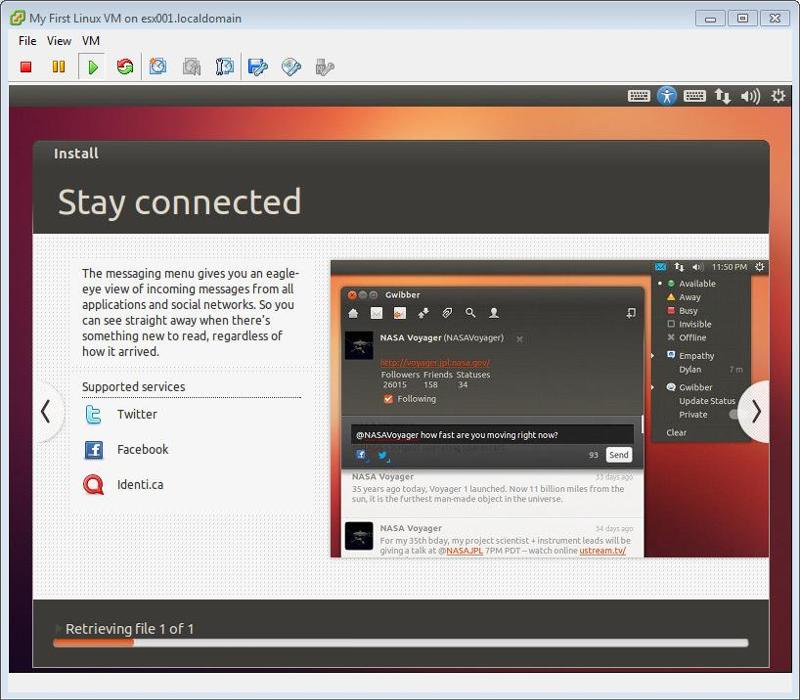
Task: Click the USB device connect icon
Action: pos(324,67)
